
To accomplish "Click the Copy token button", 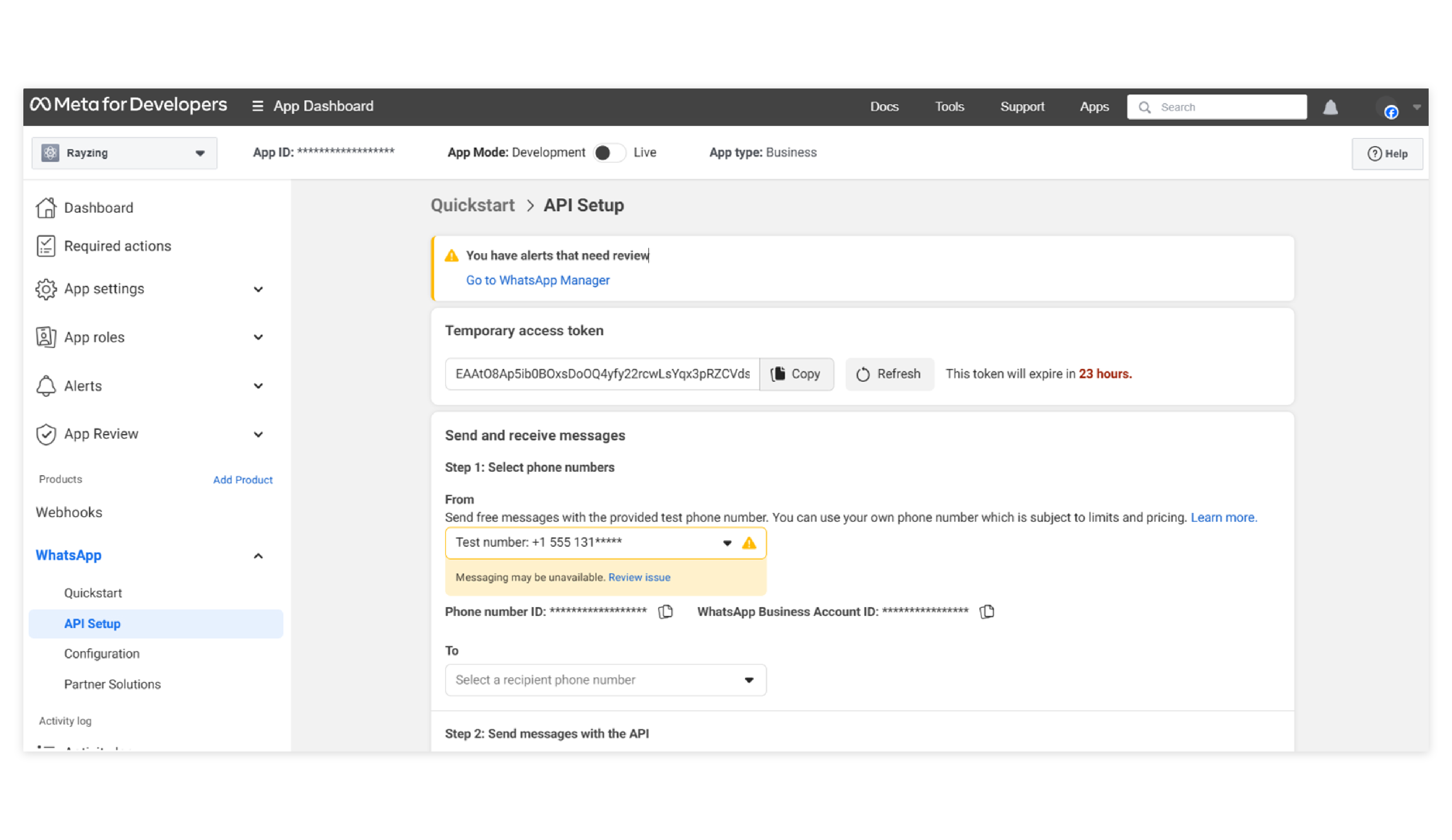I will tap(796, 374).
